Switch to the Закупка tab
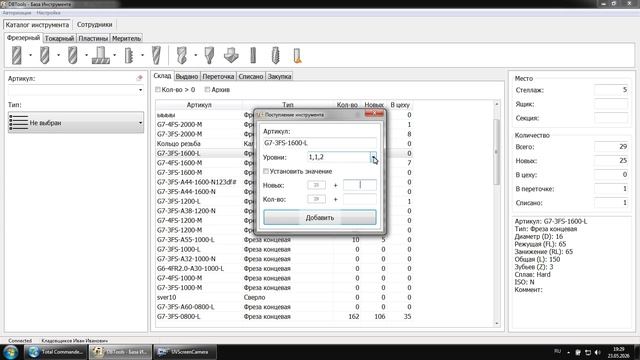The image size is (640, 360). pos(279,76)
